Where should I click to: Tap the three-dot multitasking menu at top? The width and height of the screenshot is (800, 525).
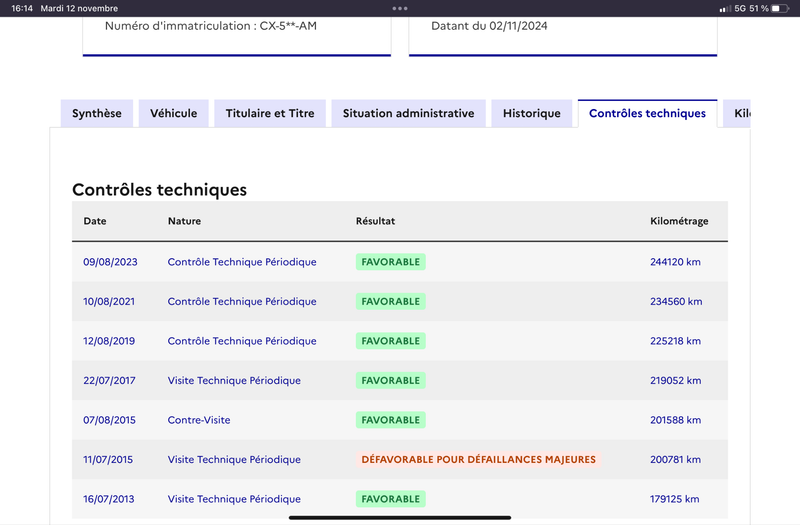click(400, 8)
